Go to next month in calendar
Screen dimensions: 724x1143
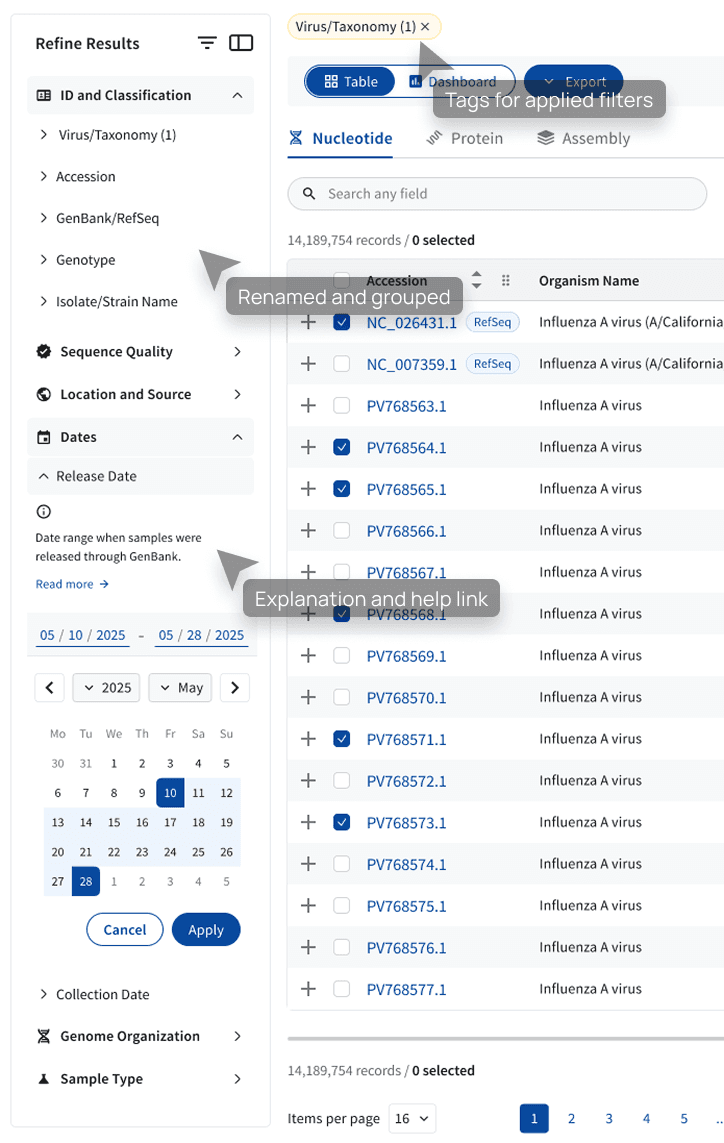click(235, 687)
